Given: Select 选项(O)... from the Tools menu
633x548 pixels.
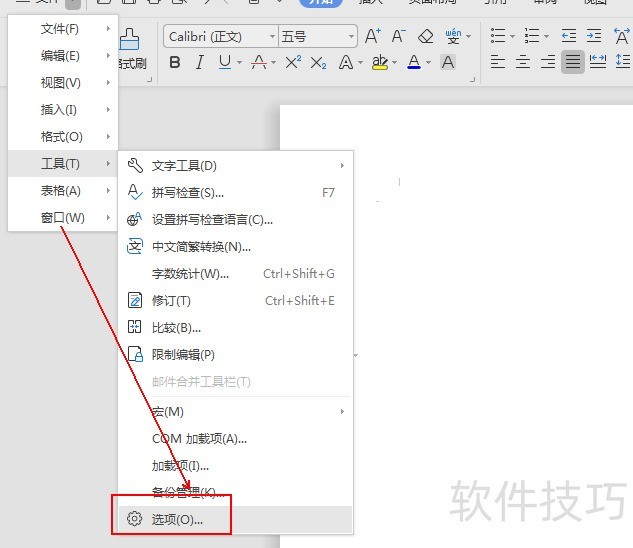Looking at the screenshot, I should tap(177, 519).
